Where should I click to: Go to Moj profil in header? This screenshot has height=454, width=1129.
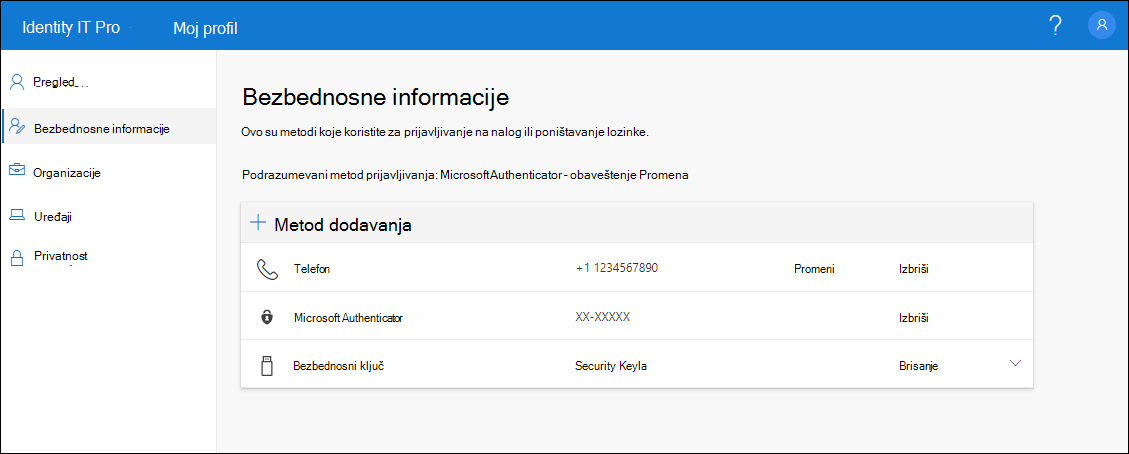(x=205, y=28)
